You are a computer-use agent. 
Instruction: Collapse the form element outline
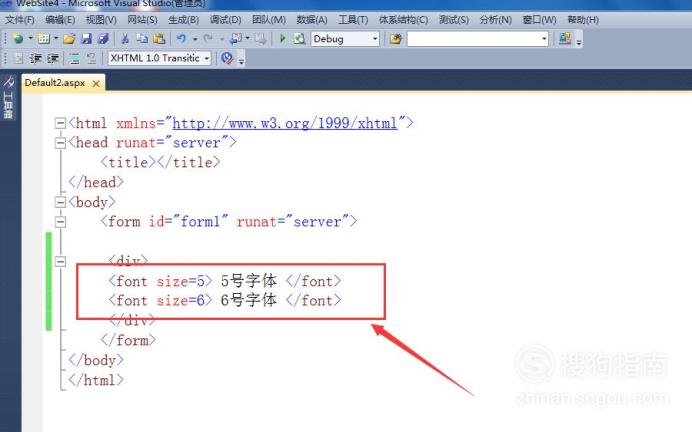coord(60,222)
